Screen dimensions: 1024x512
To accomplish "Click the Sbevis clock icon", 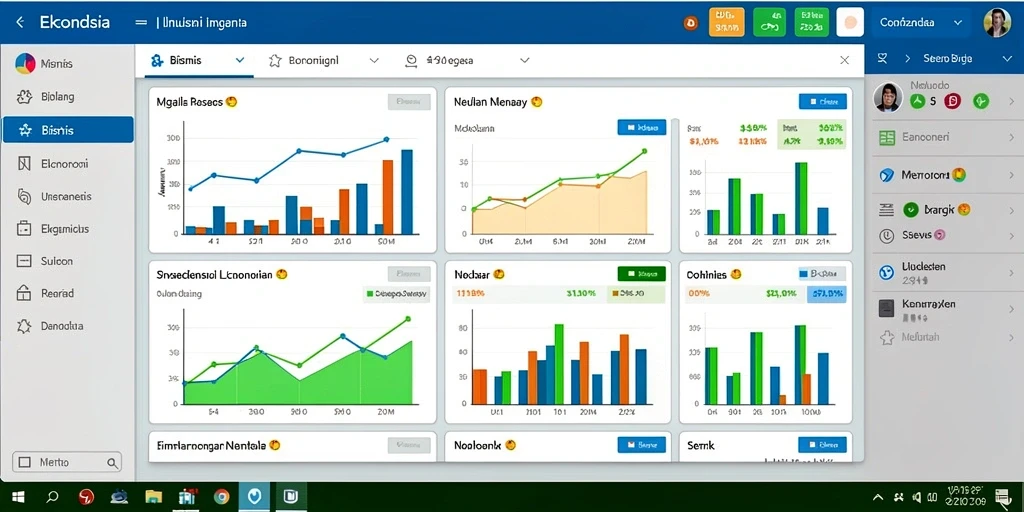I will tap(886, 235).
